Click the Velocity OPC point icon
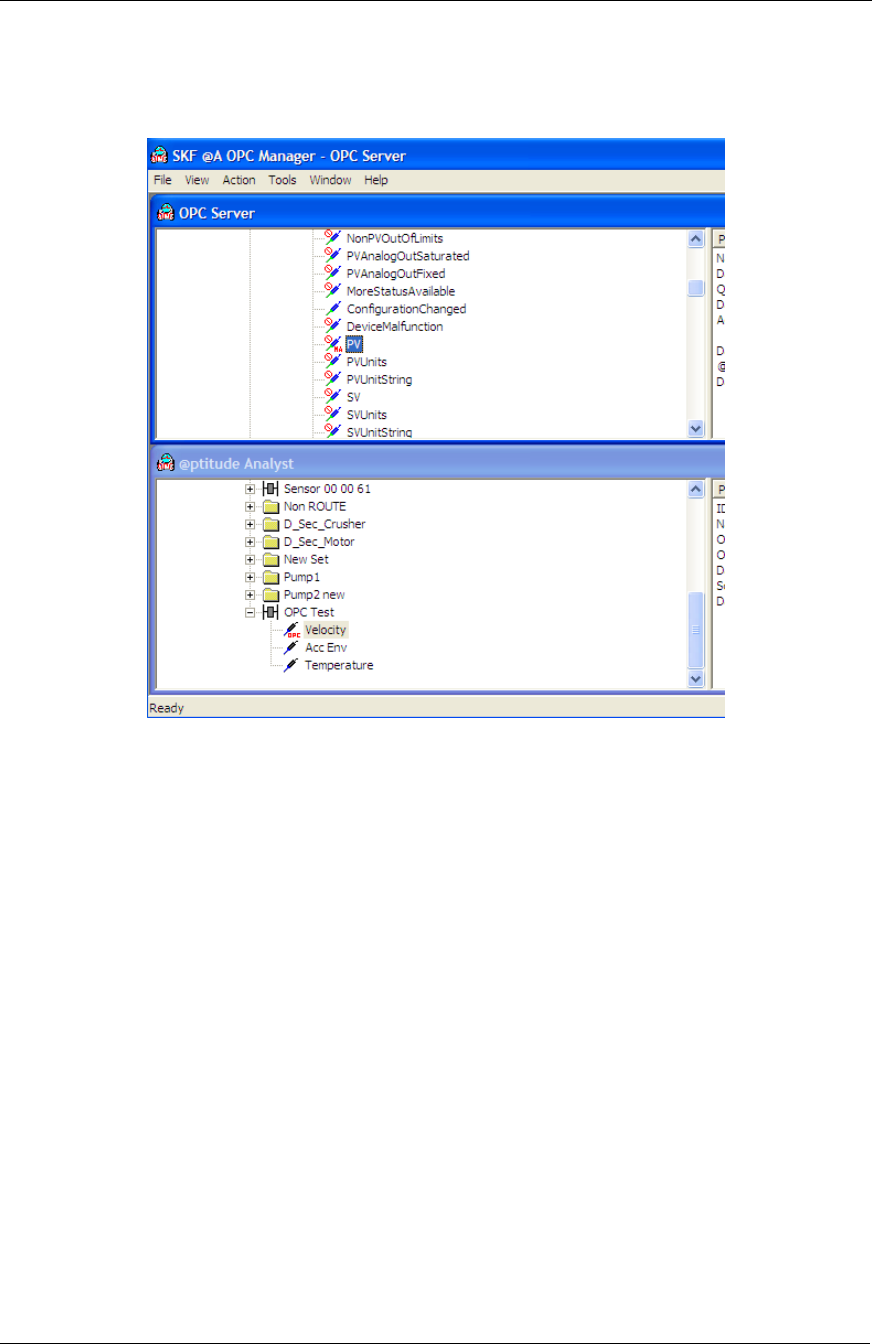Viewport: 872px width, 1344px height. pyautogui.click(x=291, y=630)
